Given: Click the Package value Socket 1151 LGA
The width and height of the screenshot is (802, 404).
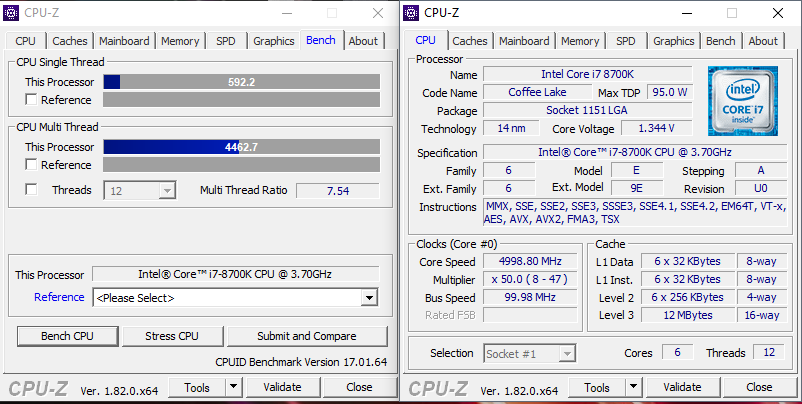Looking at the screenshot, I should [x=588, y=110].
